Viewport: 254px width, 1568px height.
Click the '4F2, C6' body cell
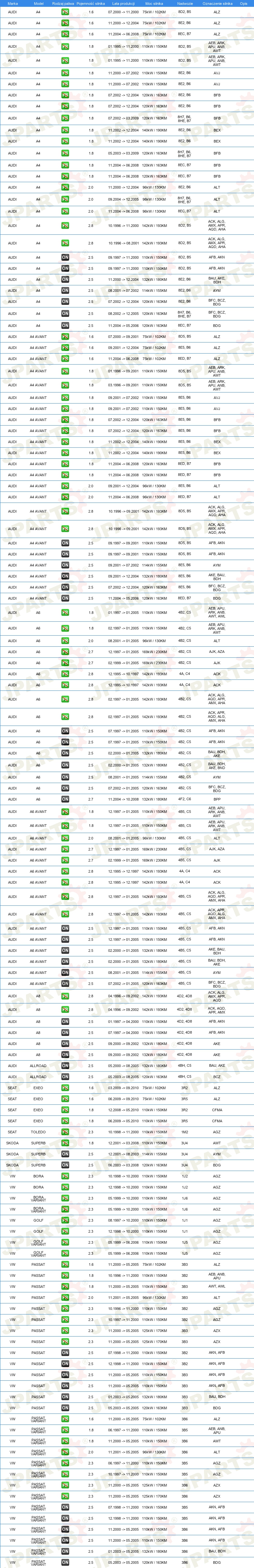(184, 799)
